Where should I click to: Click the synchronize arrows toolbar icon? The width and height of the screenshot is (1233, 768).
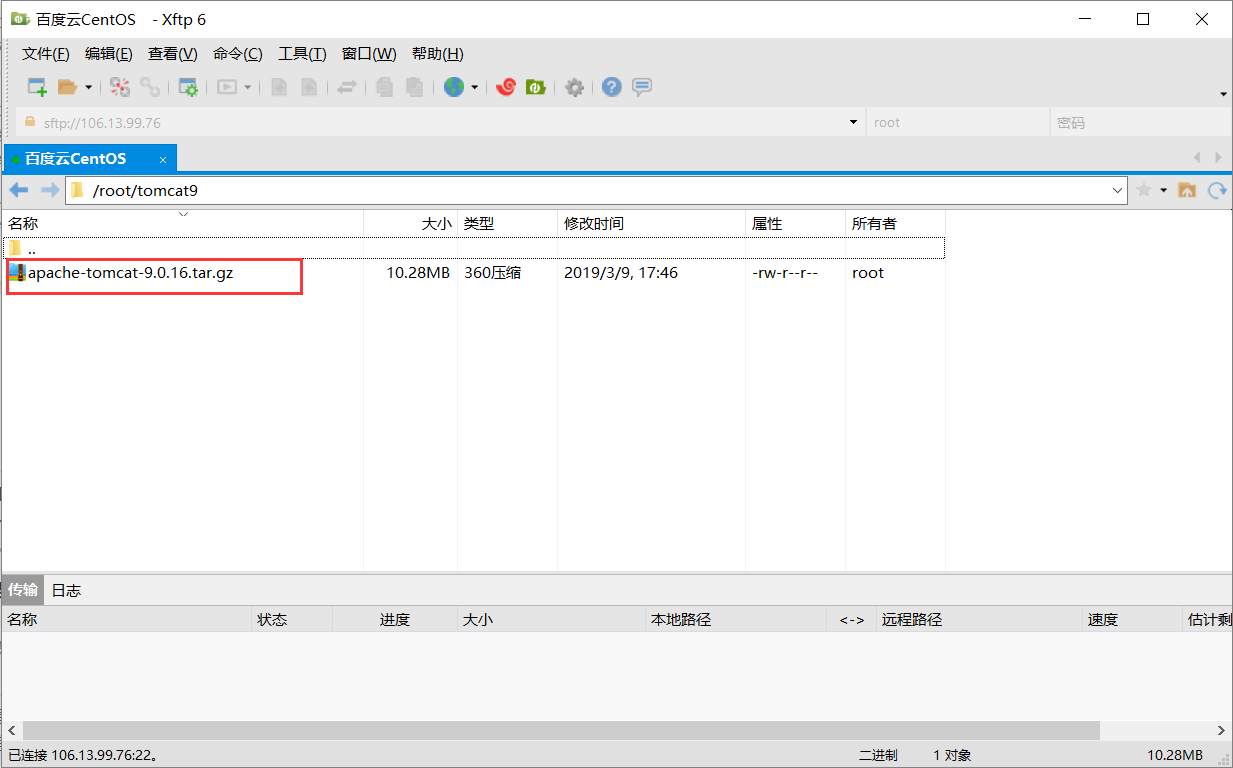tap(347, 87)
